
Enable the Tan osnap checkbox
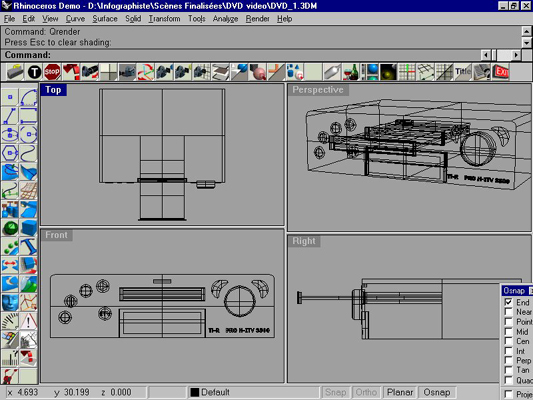tap(509, 370)
